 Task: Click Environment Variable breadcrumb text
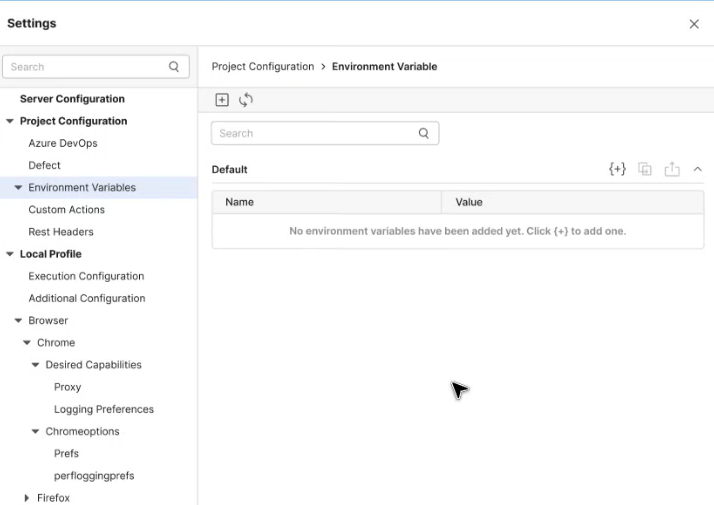click(384, 66)
